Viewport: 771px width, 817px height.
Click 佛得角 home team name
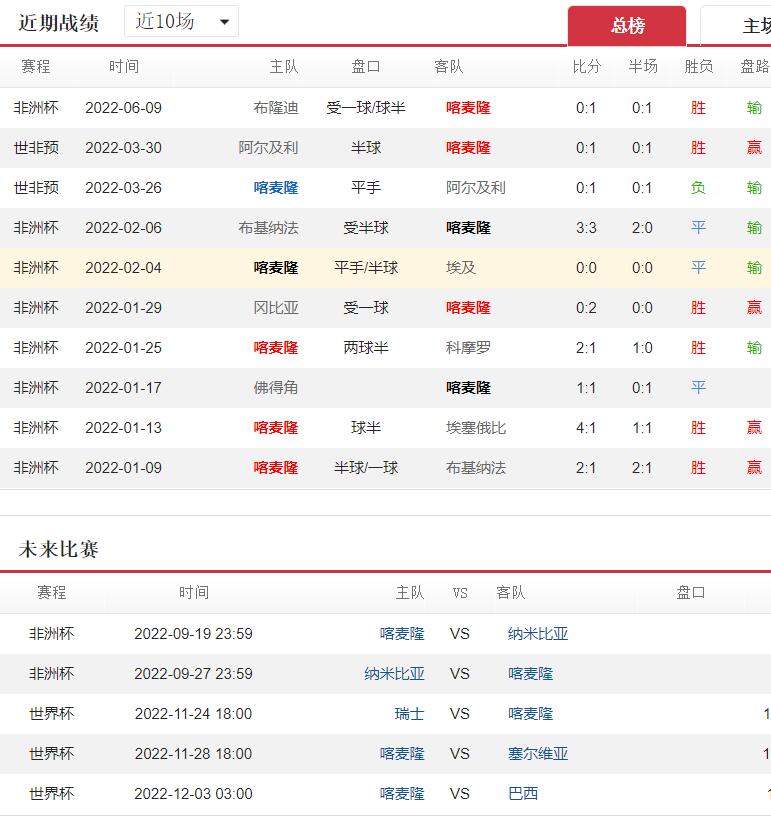pyautogui.click(x=276, y=388)
